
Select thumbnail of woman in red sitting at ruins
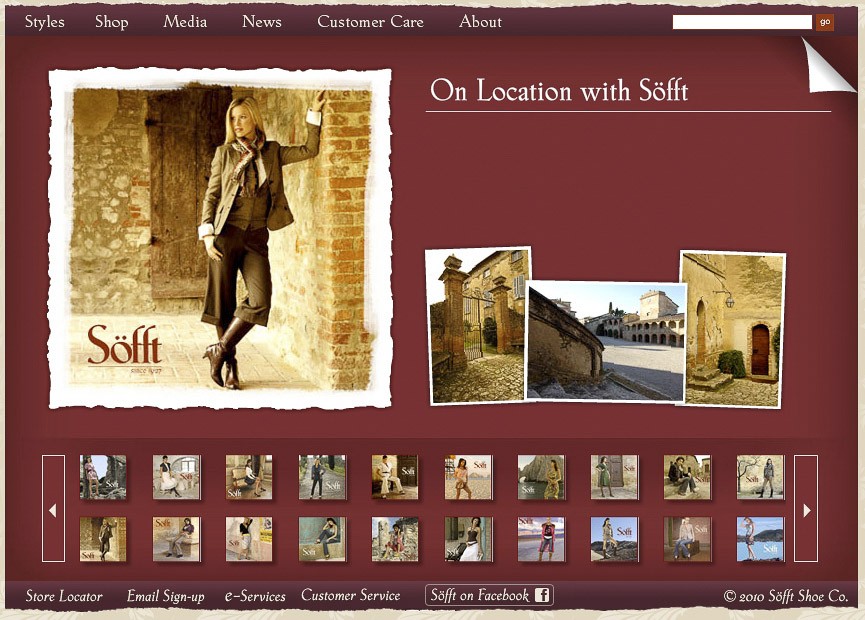(x=395, y=539)
